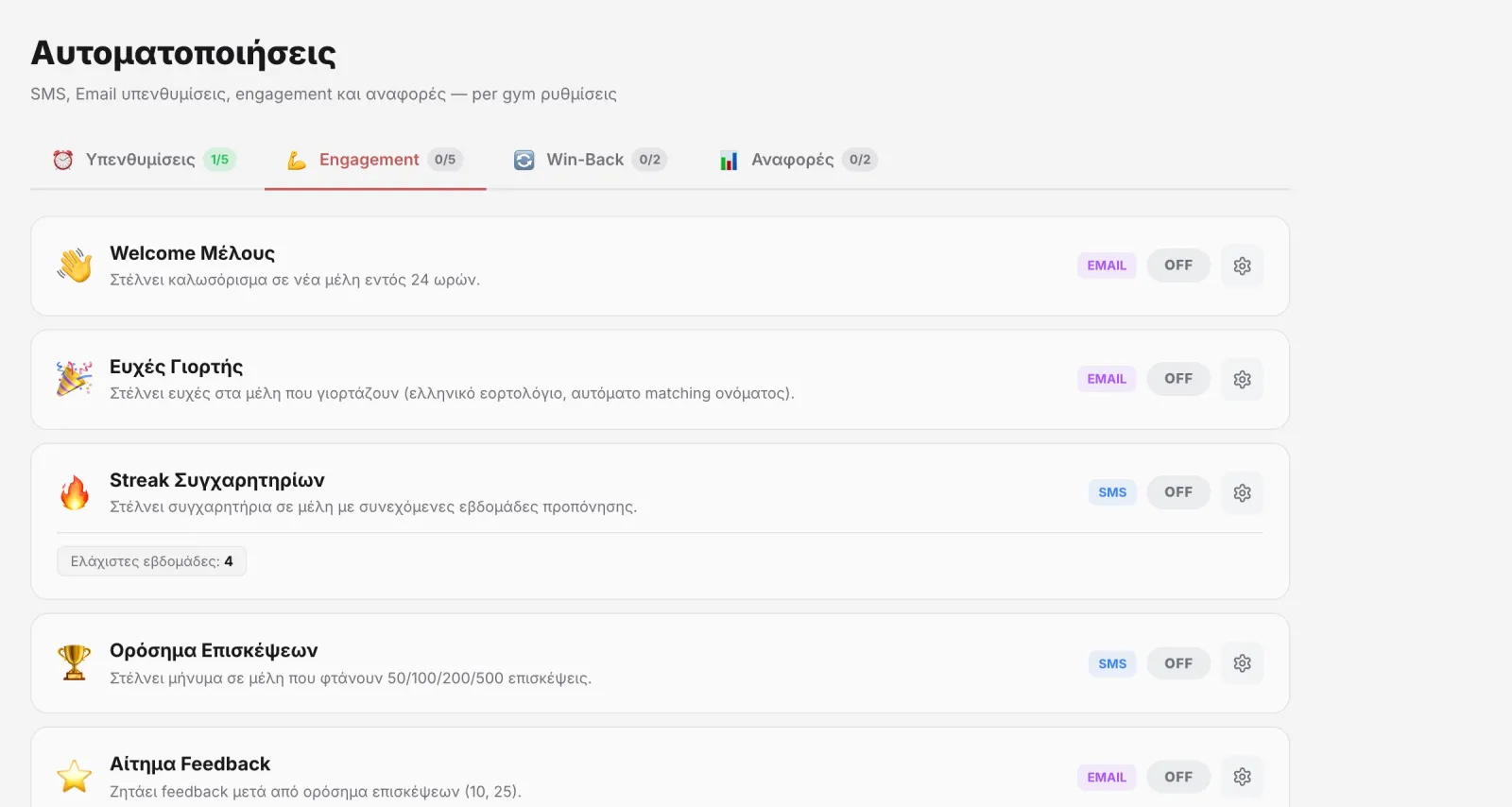The image size is (1512, 807).
Task: Open settings gear for Ορόσημα Επισκέψεων
Action: [x=1242, y=663]
